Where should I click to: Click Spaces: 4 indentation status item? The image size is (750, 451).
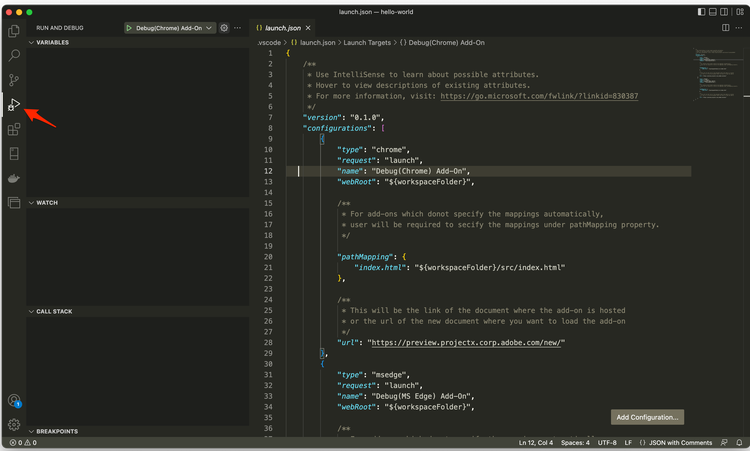tap(575, 443)
